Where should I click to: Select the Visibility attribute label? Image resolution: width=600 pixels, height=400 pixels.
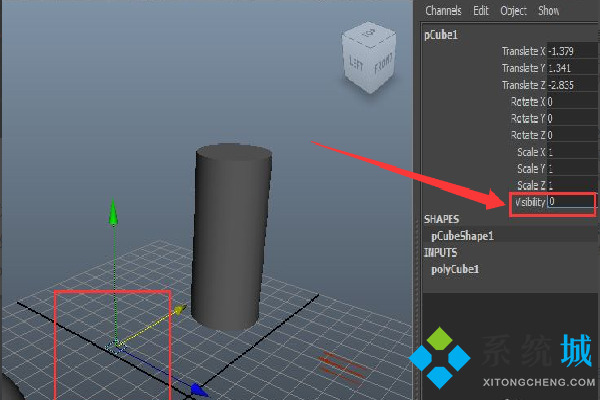[x=529, y=202]
